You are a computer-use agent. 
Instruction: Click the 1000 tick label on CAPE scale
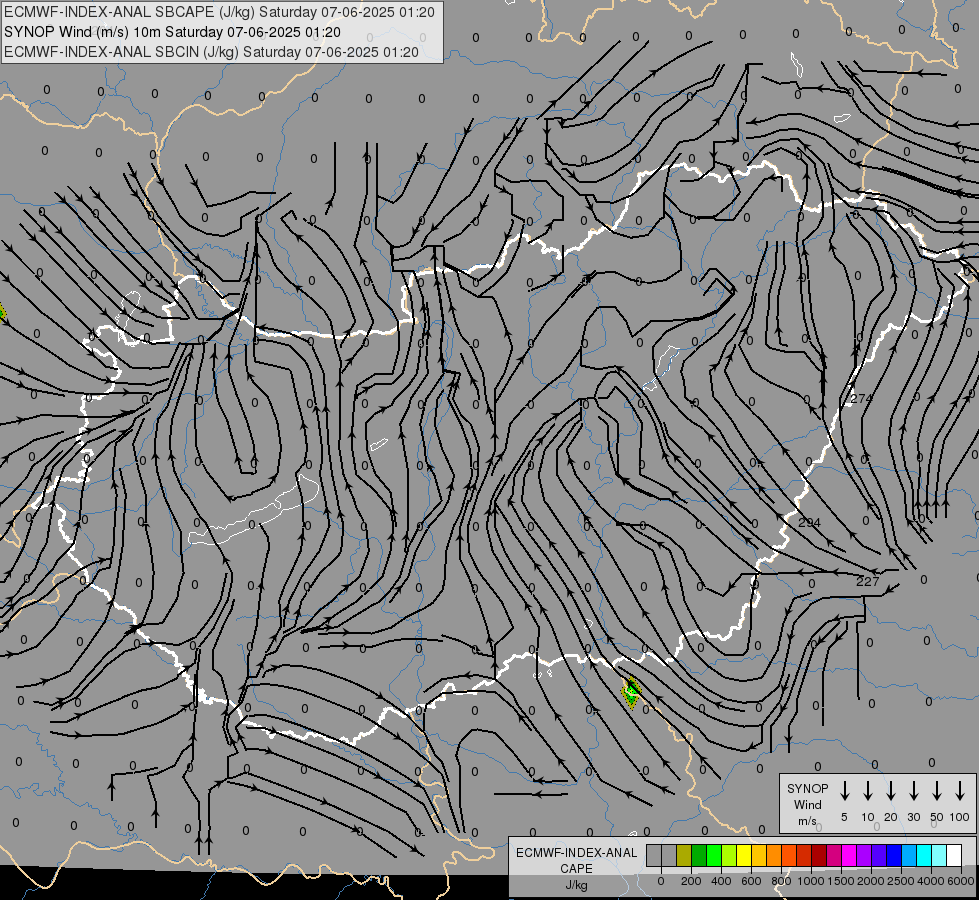click(x=811, y=881)
